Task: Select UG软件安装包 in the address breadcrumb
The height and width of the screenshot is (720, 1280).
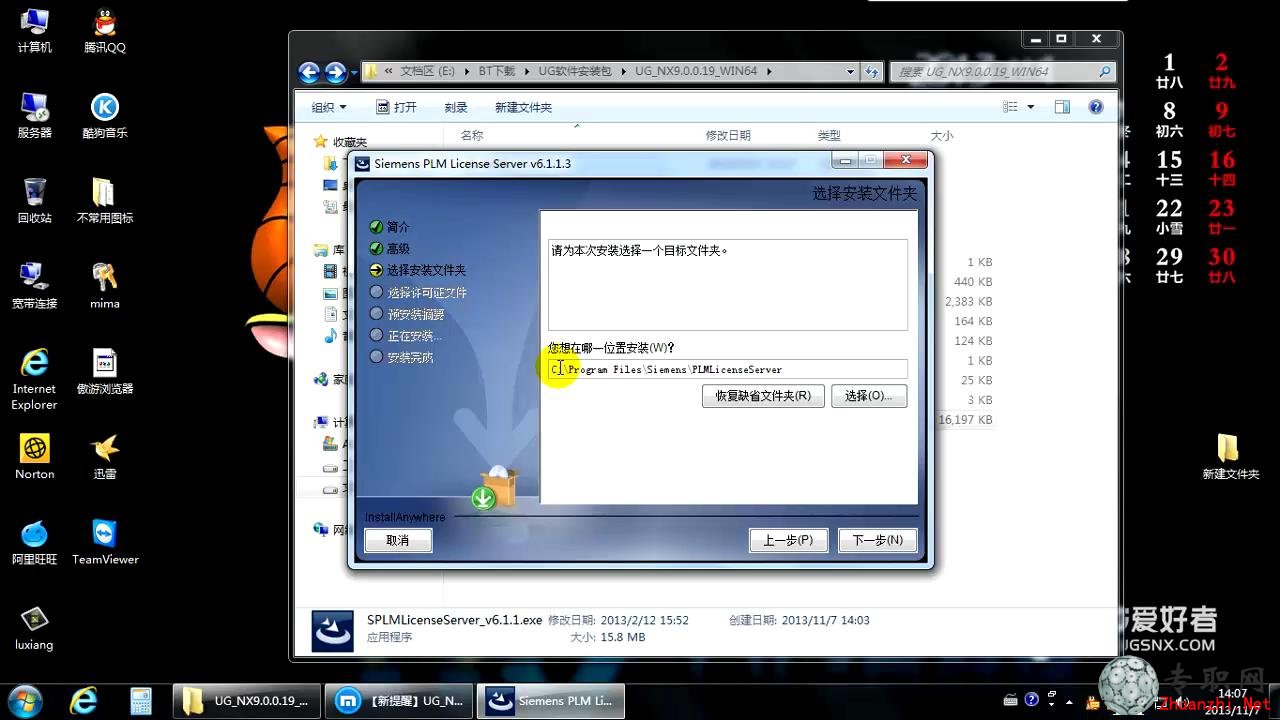Action: 575,72
